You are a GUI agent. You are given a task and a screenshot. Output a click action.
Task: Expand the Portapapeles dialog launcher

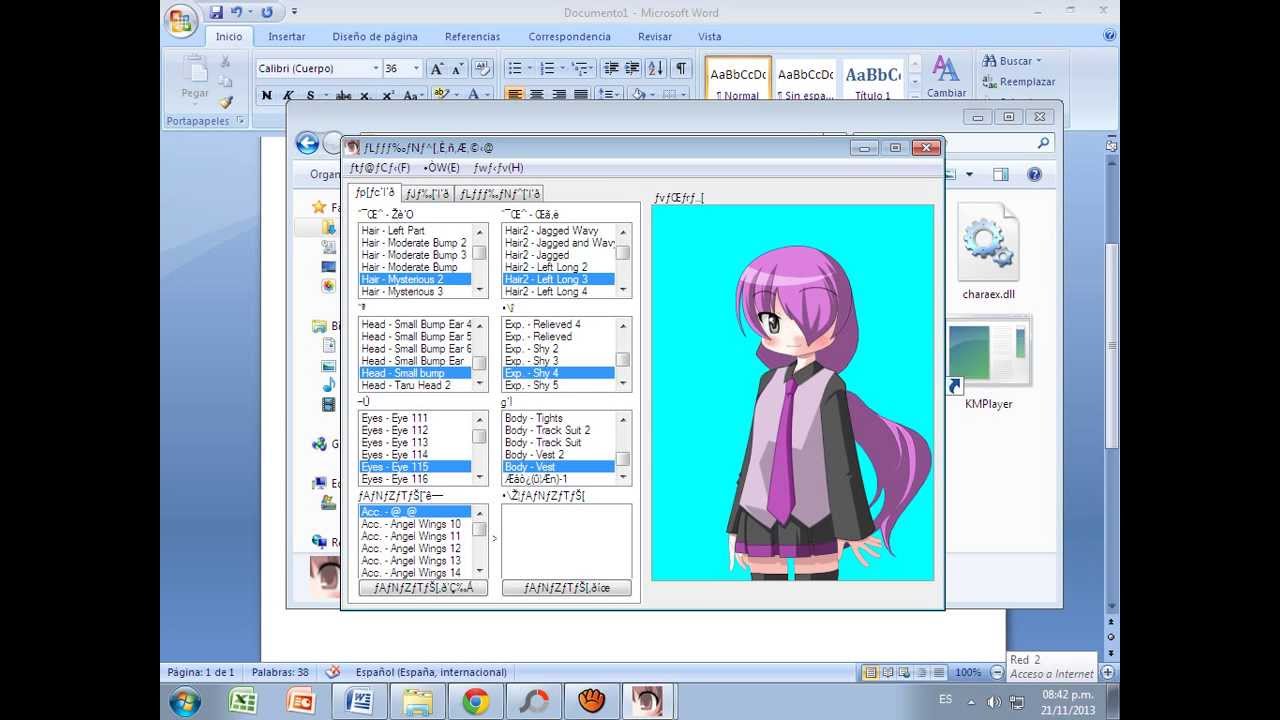tap(240, 121)
